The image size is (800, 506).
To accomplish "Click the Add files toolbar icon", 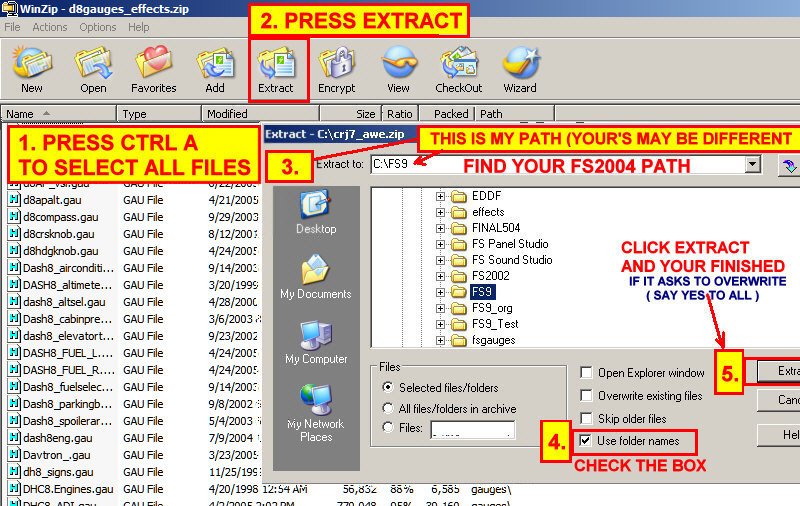I will pyautogui.click(x=215, y=68).
